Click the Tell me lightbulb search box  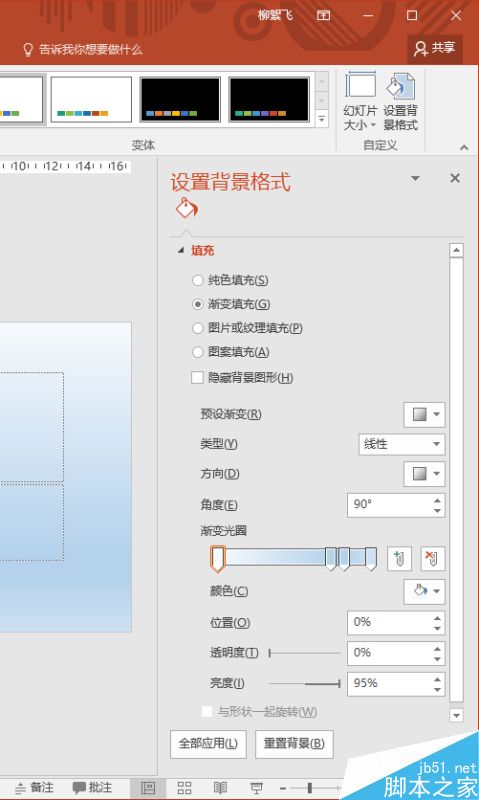(x=83, y=49)
